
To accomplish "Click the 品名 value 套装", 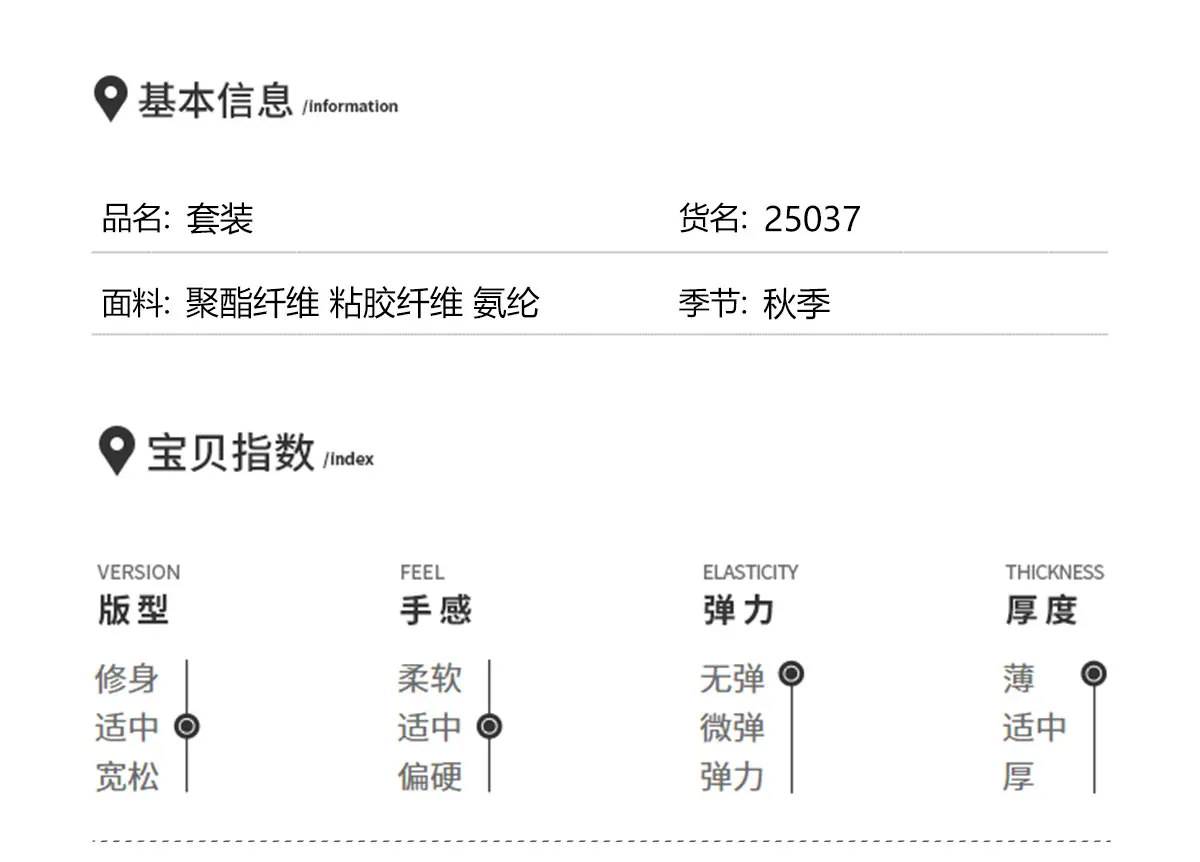I will pos(220,219).
